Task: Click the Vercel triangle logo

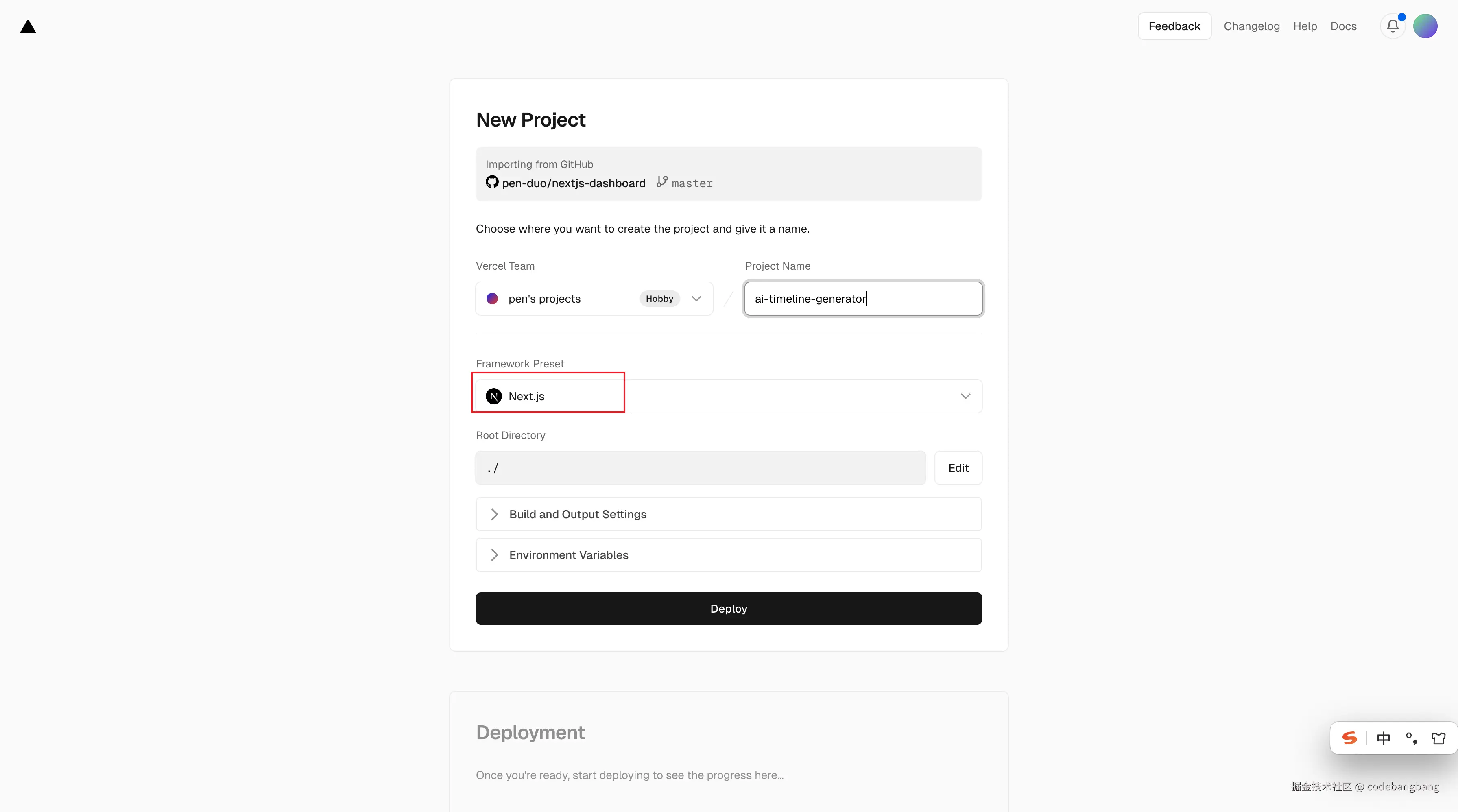Action: (28, 26)
